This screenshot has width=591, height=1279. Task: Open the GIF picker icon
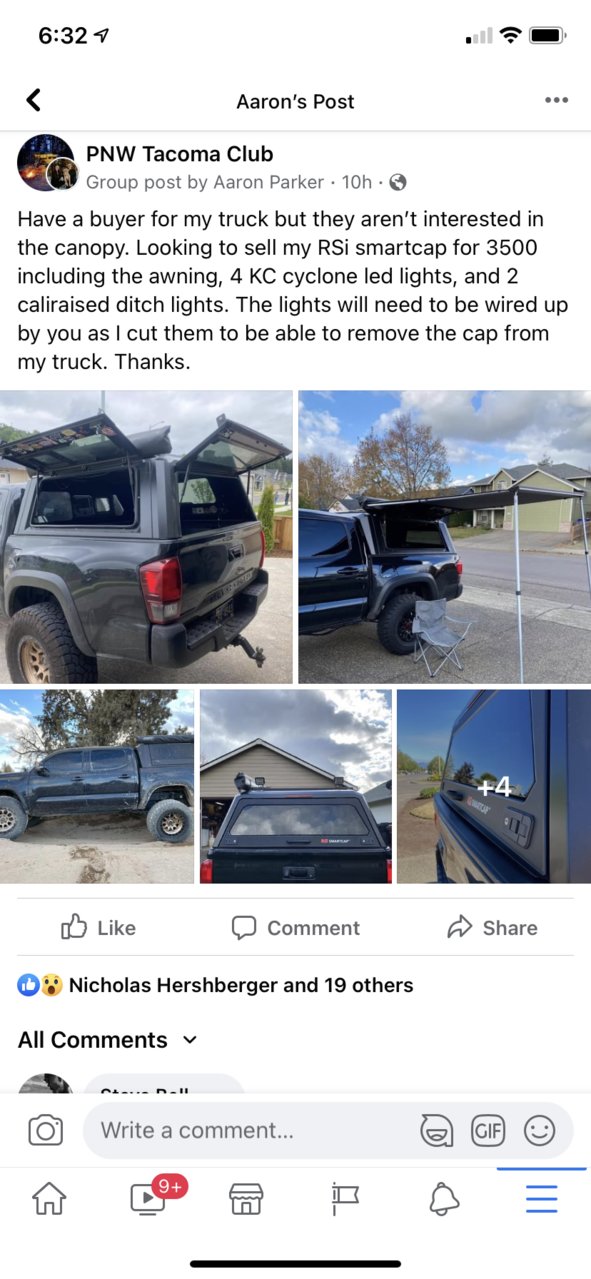(x=488, y=1131)
